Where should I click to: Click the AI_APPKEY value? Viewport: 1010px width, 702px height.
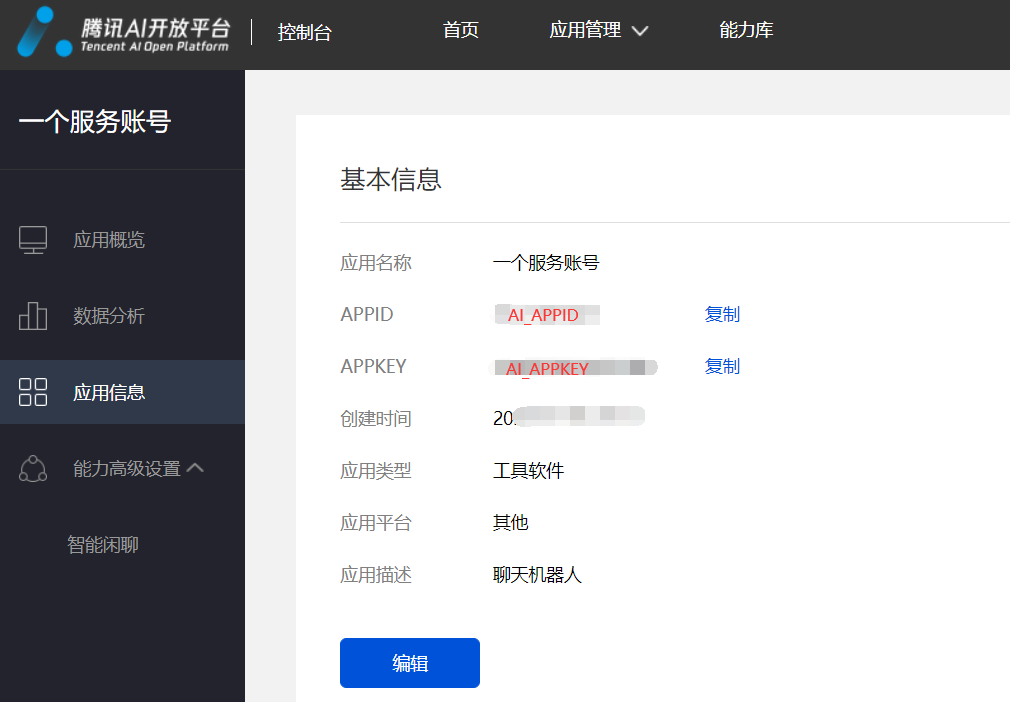click(573, 368)
